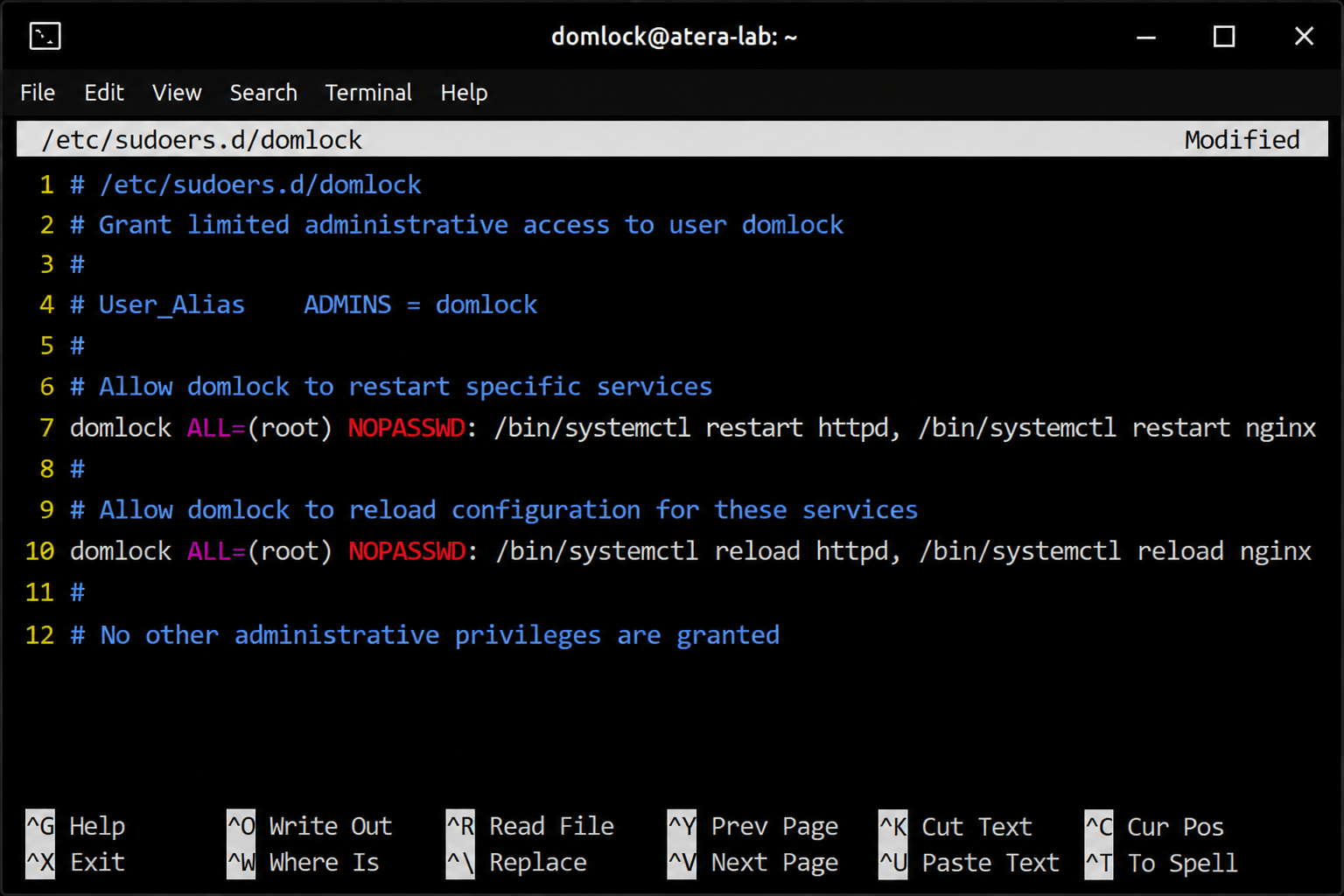The width and height of the screenshot is (1344, 896).
Task: Click the ^R Read File shortcut
Action: tap(530, 826)
